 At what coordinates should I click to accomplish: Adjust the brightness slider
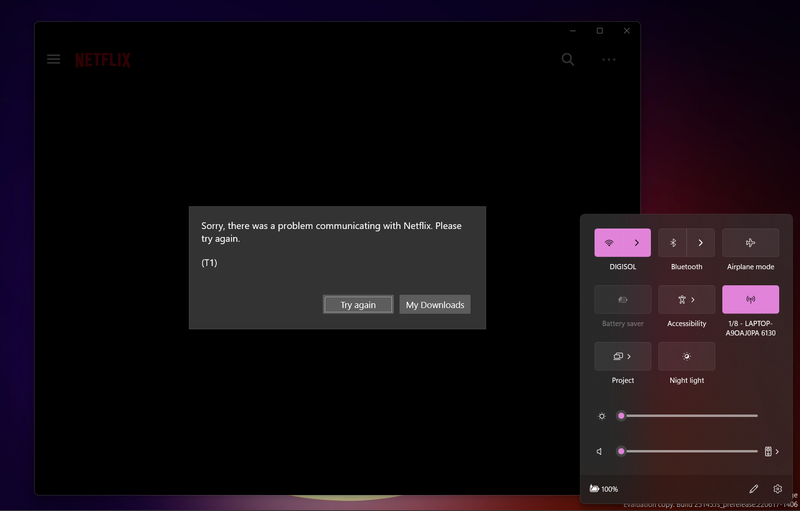click(x=689, y=416)
